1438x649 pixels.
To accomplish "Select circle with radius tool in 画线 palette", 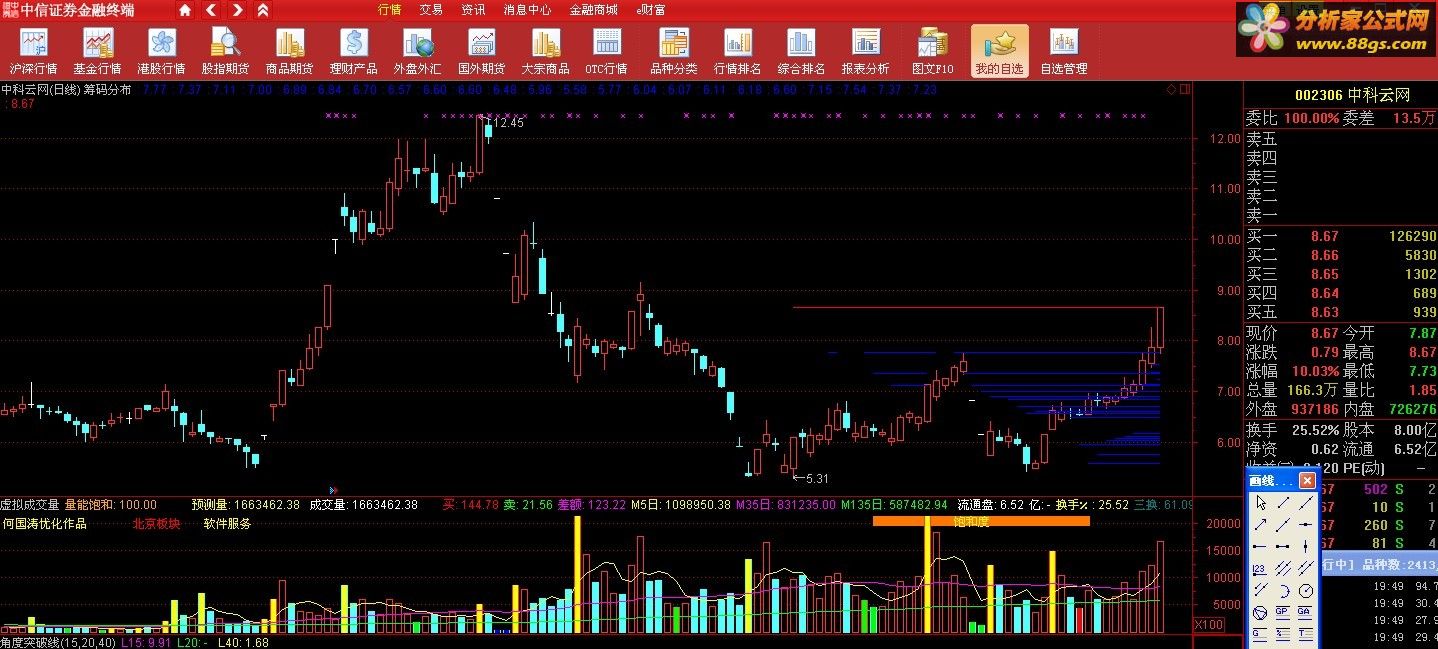I will coord(1306,591).
